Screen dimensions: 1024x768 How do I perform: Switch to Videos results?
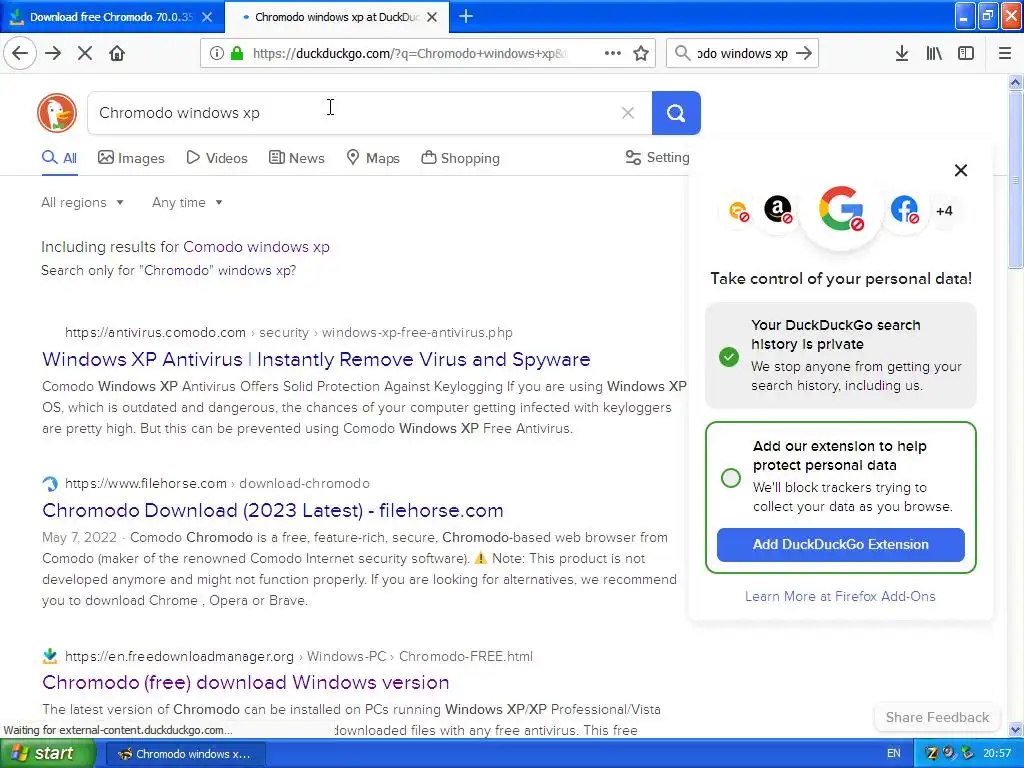[217, 158]
